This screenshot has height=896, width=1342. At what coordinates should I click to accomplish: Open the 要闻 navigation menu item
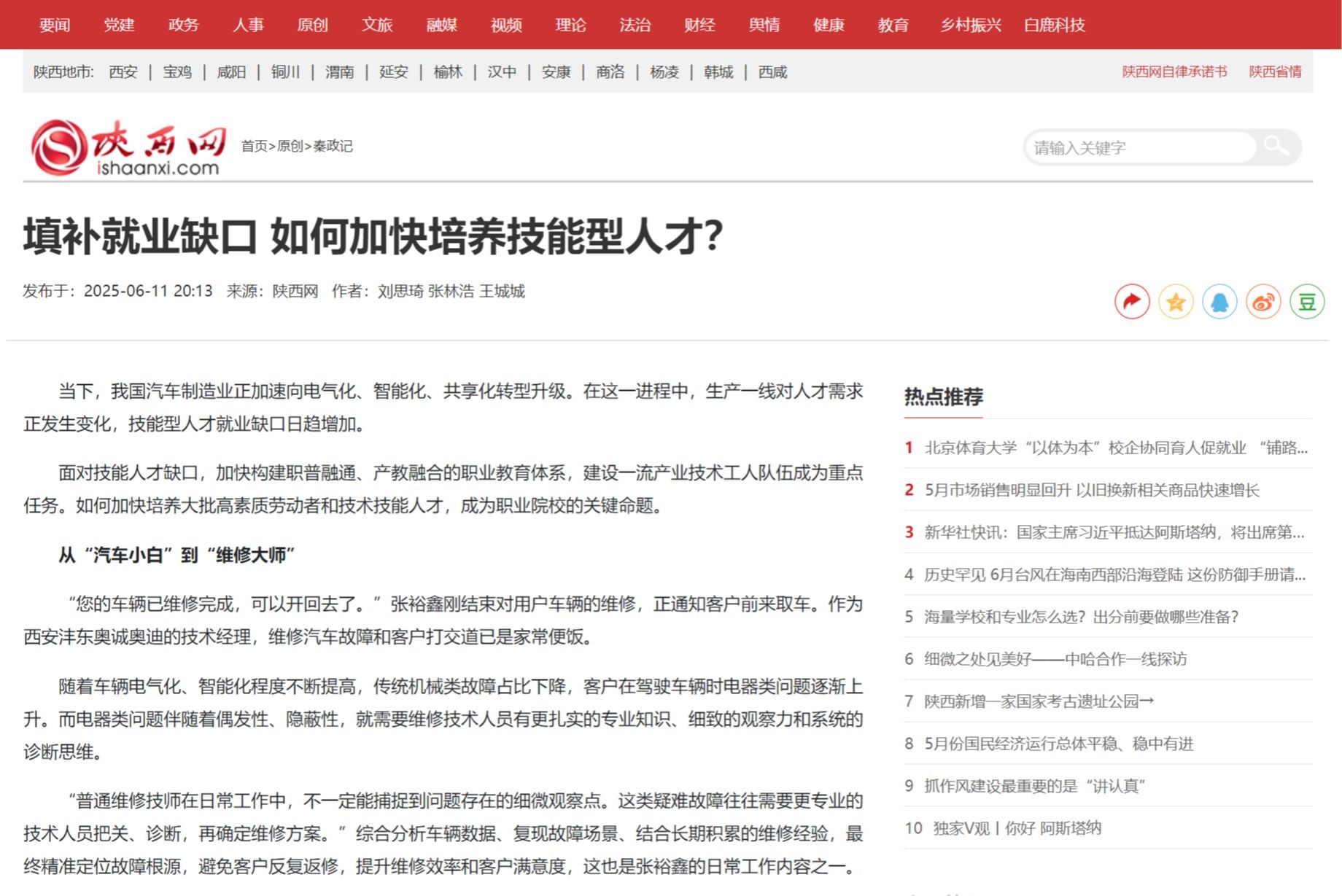55,25
